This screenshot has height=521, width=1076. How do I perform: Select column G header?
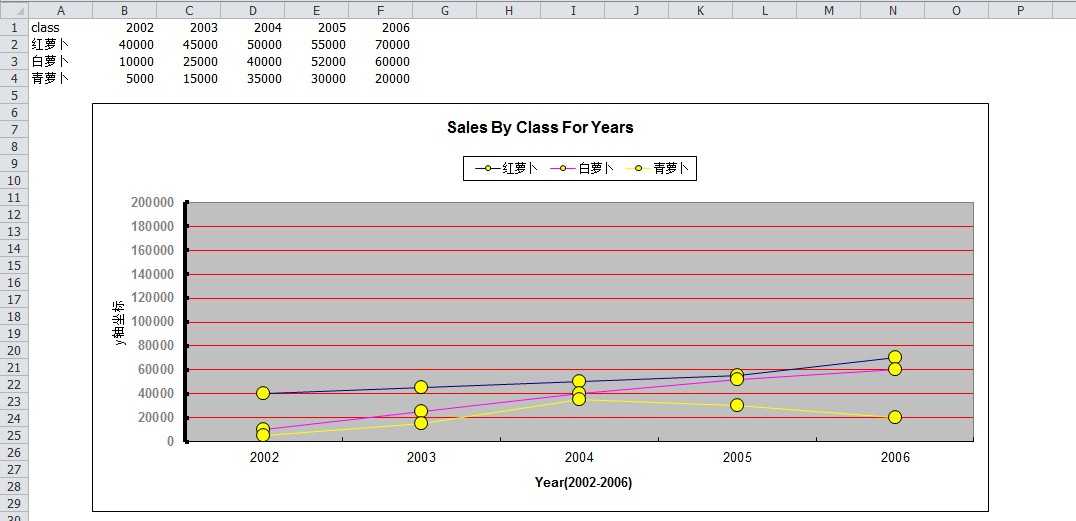445,10
